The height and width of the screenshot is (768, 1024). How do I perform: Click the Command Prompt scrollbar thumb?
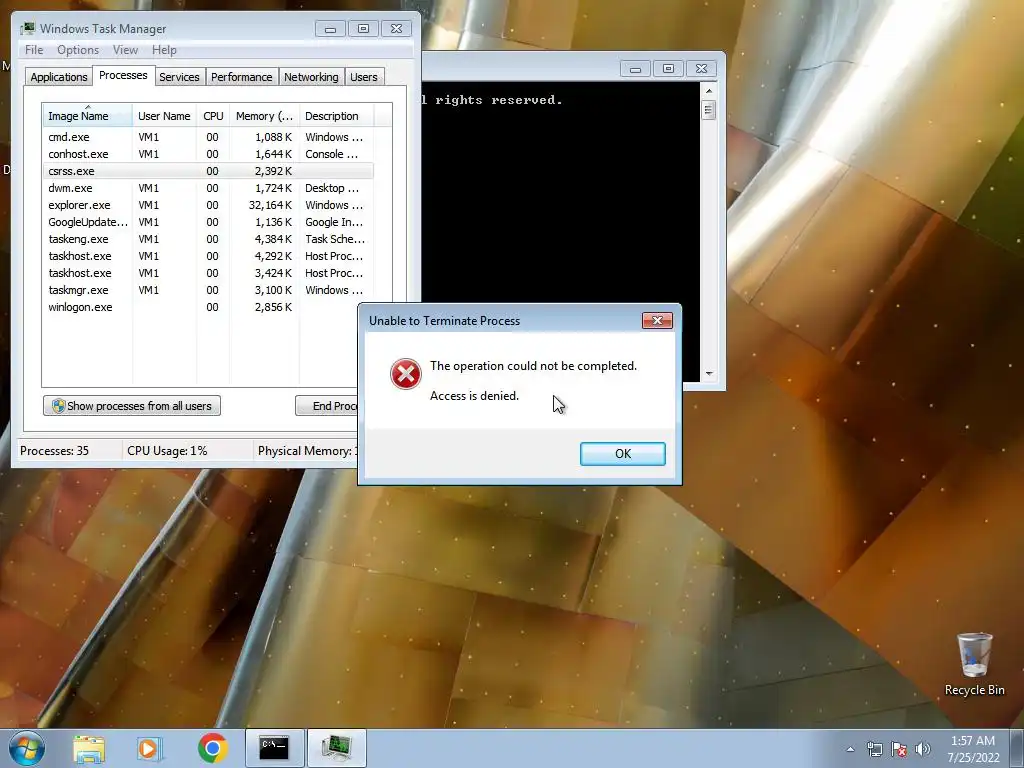pos(709,110)
